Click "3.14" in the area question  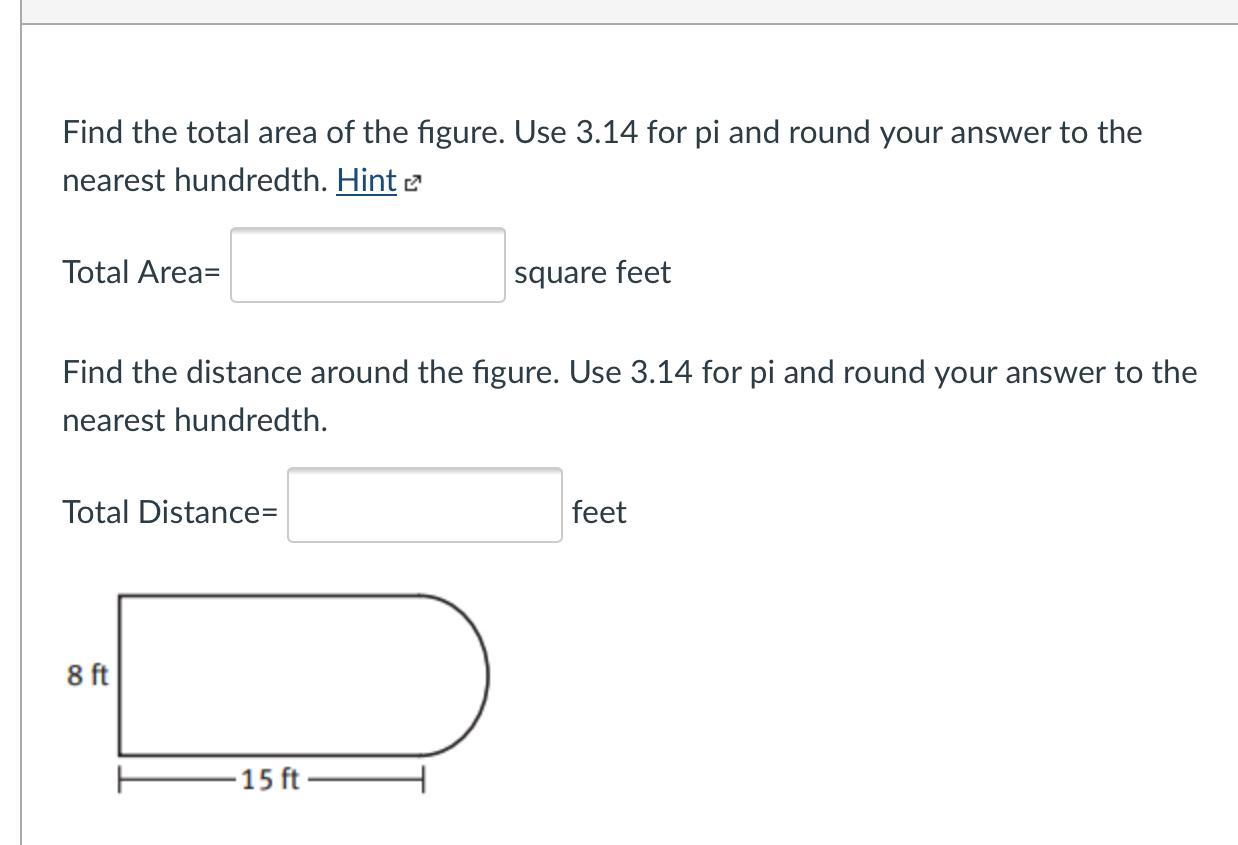[x=606, y=132]
